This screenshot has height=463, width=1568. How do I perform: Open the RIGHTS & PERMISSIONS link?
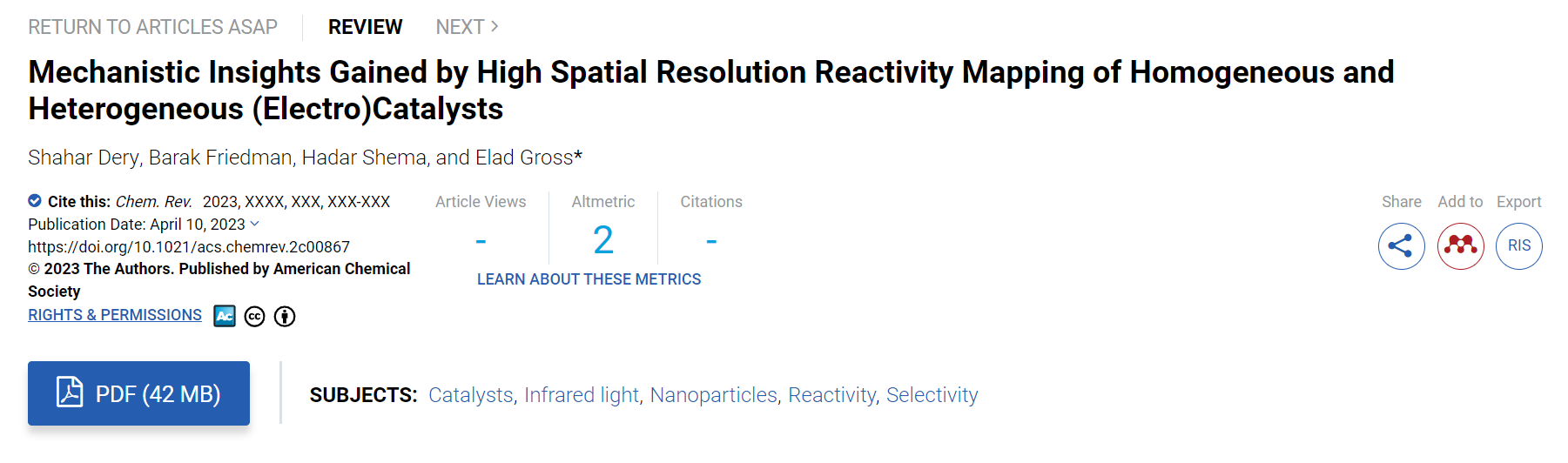click(x=115, y=315)
